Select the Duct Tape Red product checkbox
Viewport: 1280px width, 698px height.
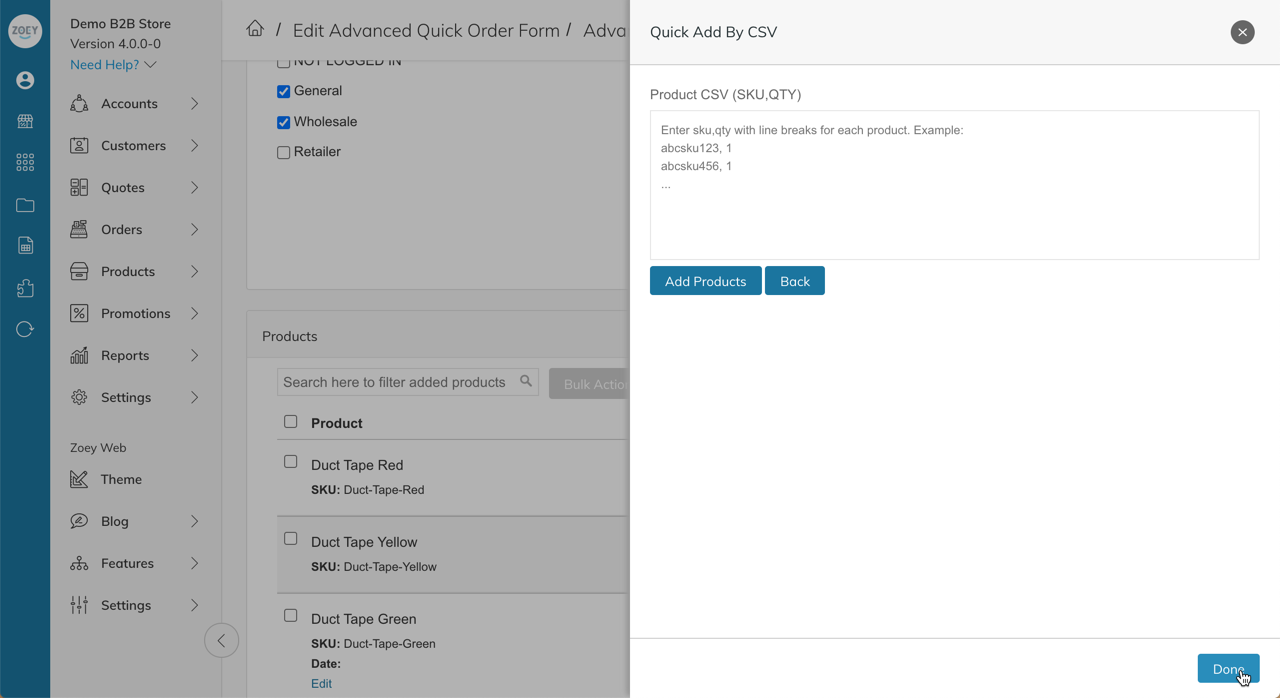(291, 462)
